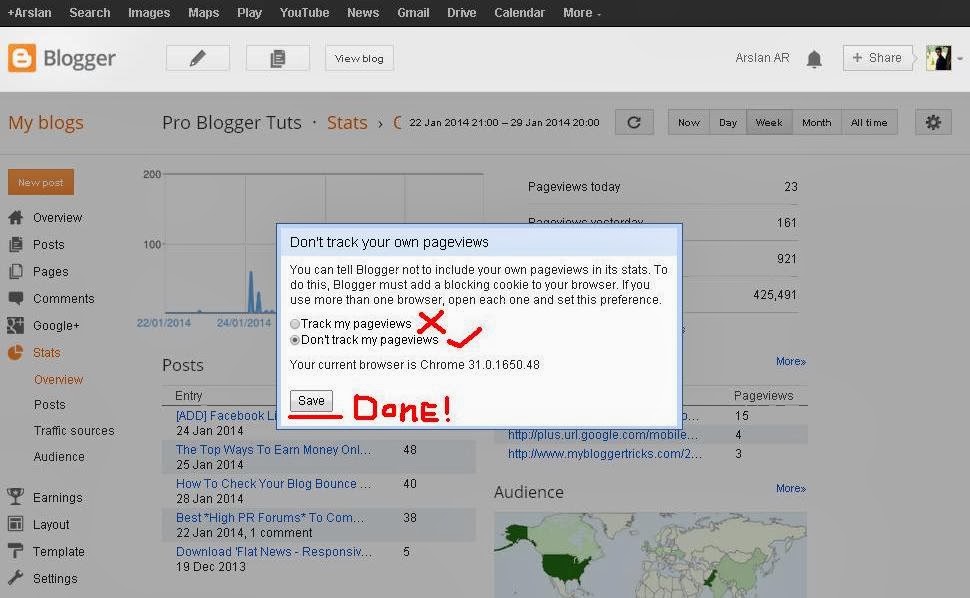Switch stats range to Now
The height and width of the screenshot is (598, 970).
pyautogui.click(x=689, y=122)
